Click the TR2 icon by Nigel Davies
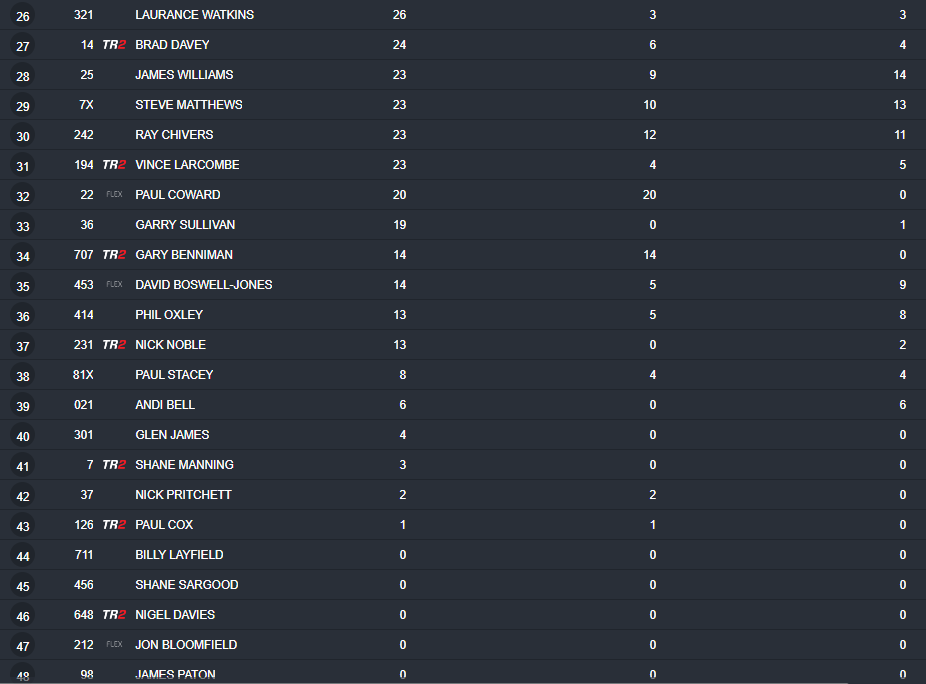This screenshot has height=684, width=926. click(114, 615)
